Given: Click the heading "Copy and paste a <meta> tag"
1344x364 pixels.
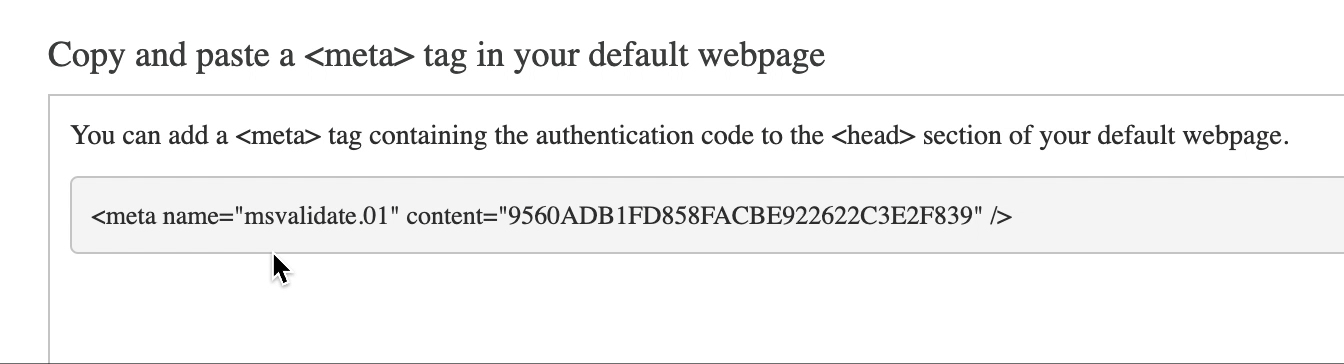Looking at the screenshot, I should point(436,54).
